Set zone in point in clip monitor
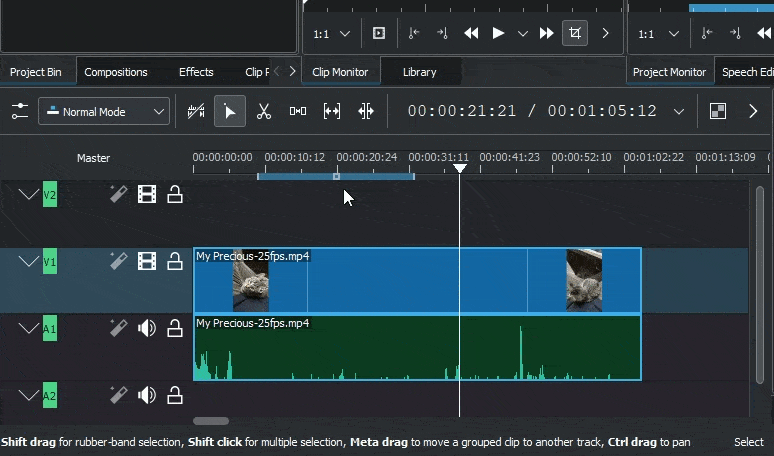774x456 pixels. pos(413,33)
